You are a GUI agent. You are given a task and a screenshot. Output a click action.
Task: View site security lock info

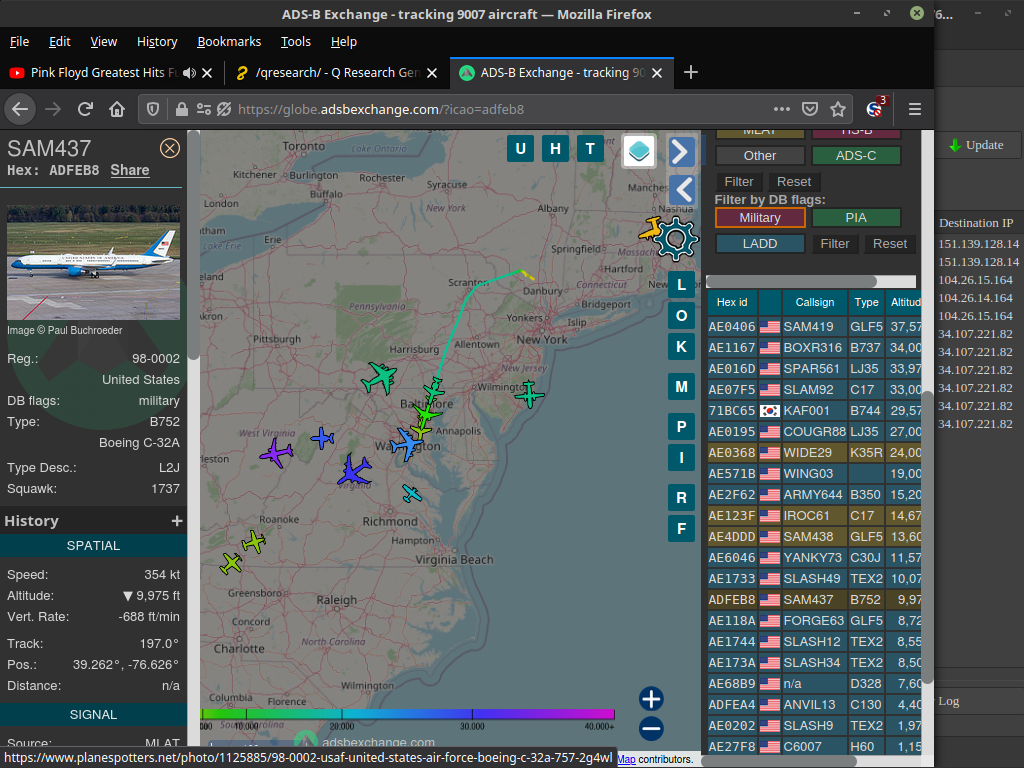coord(182,109)
